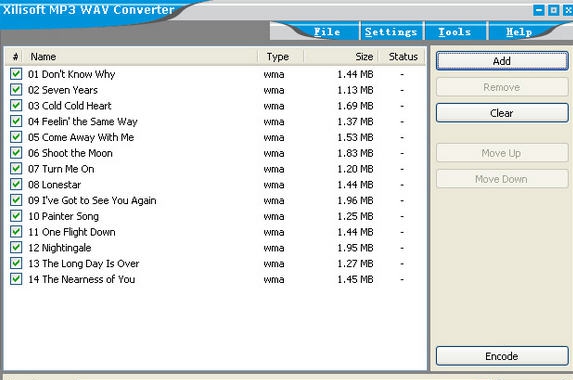The width and height of the screenshot is (573, 380).
Task: Clear the file list with Clear button
Action: pyautogui.click(x=502, y=113)
